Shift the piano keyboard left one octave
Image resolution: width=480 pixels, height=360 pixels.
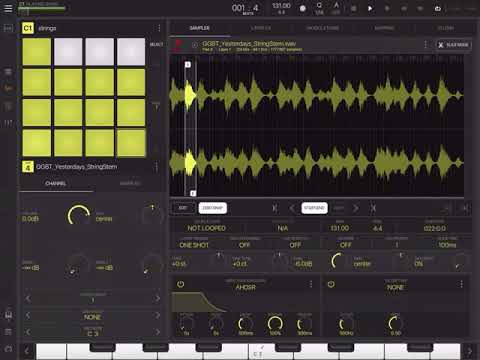pos(27,351)
